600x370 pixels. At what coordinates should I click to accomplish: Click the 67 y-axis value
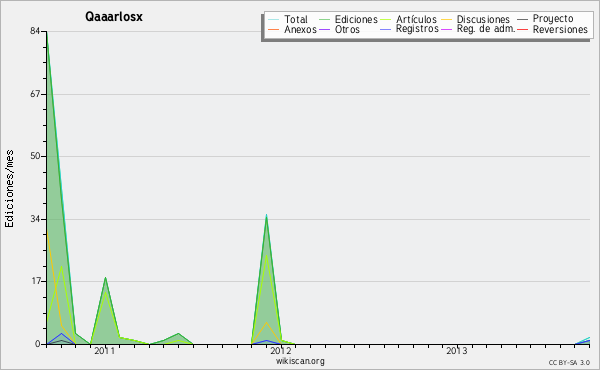tap(35, 94)
